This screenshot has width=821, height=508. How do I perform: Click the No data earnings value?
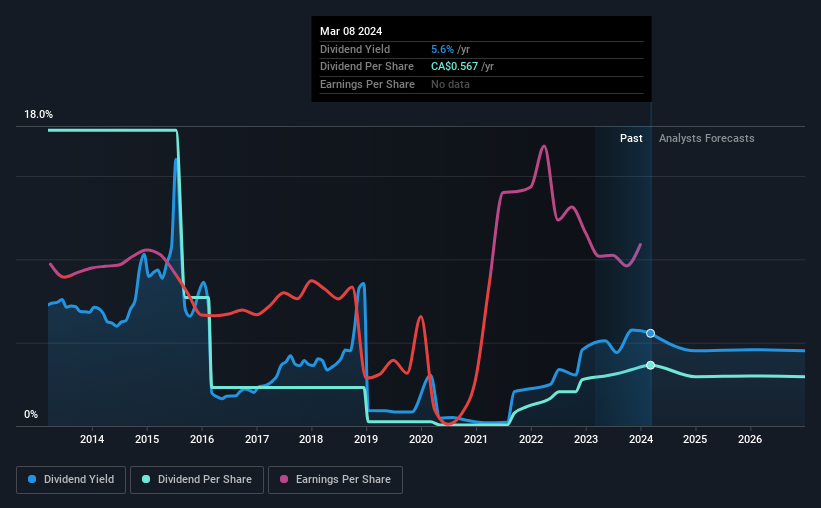[x=450, y=84]
